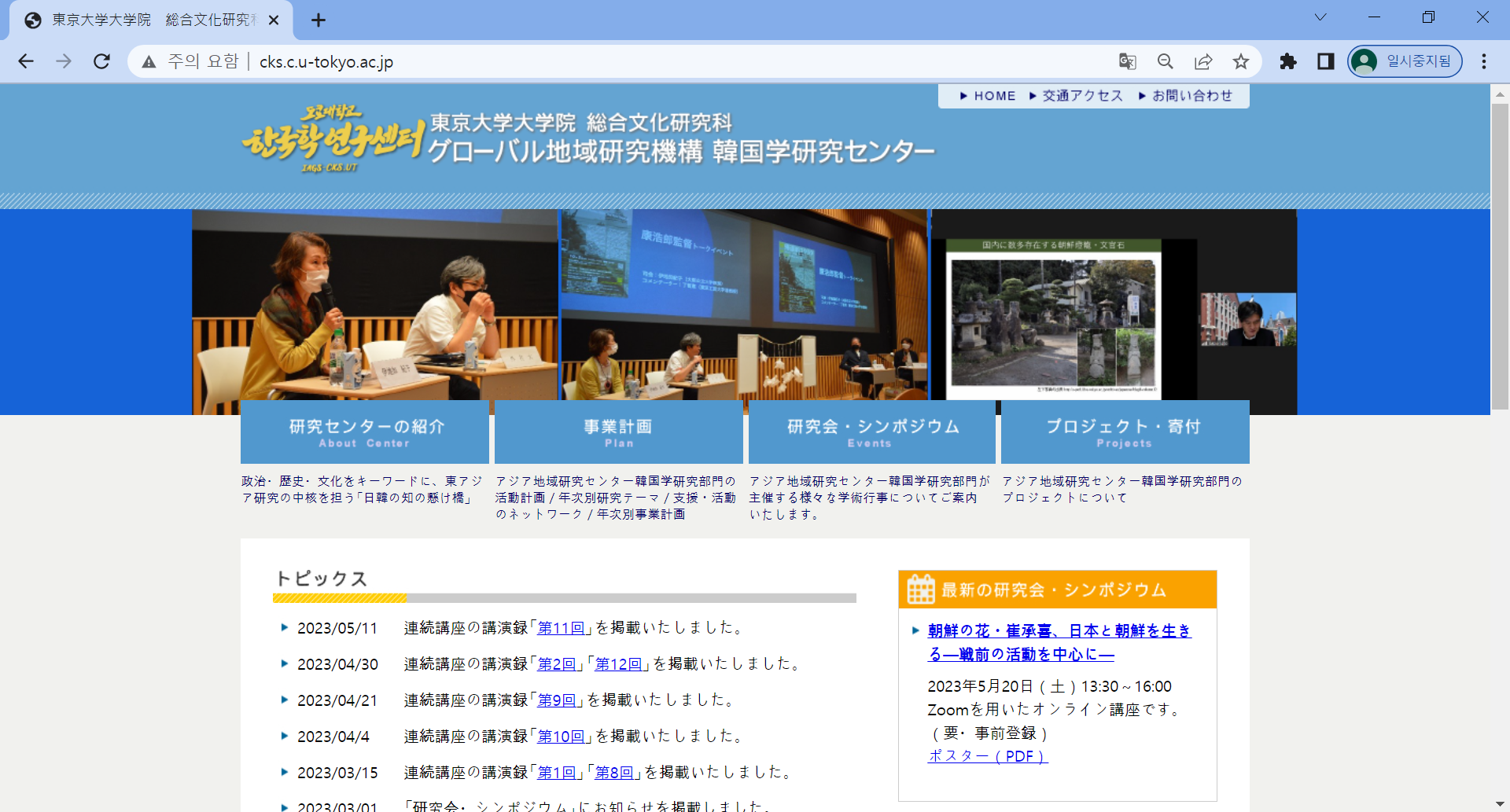
Task: Click the text 2023年5月20日（土）13:30～16:00
Action: (x=1049, y=686)
